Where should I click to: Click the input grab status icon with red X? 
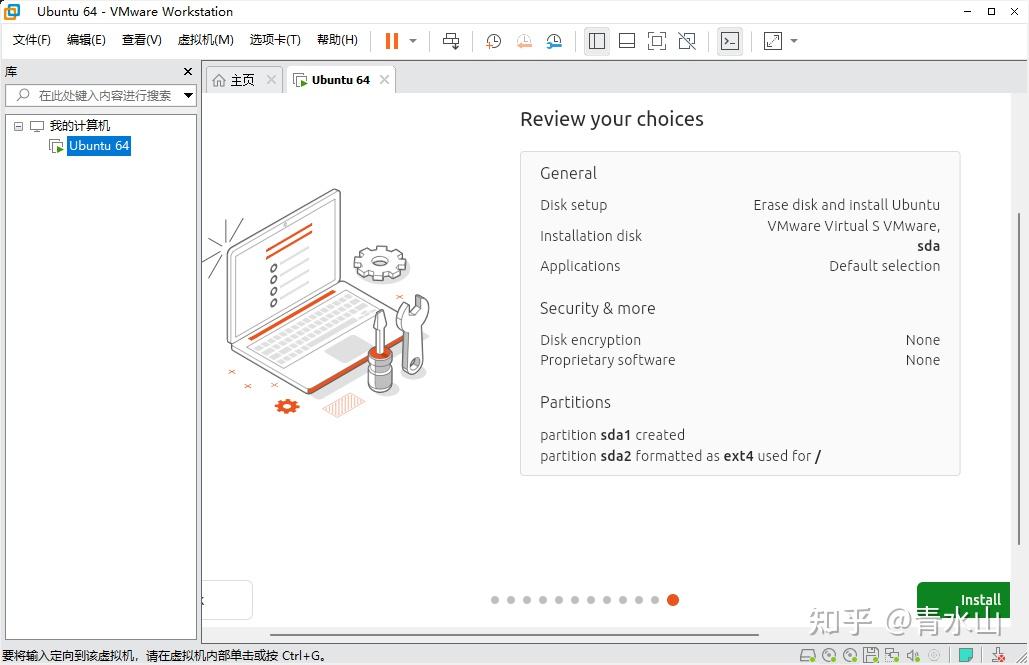pyautogui.click(x=998, y=654)
